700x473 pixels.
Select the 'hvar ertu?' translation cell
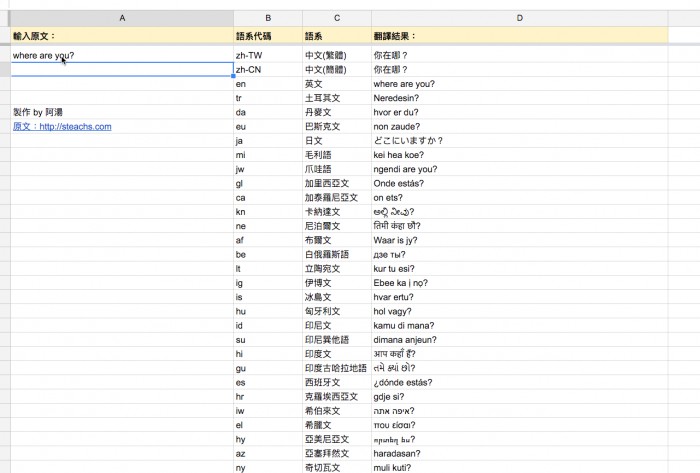520,297
